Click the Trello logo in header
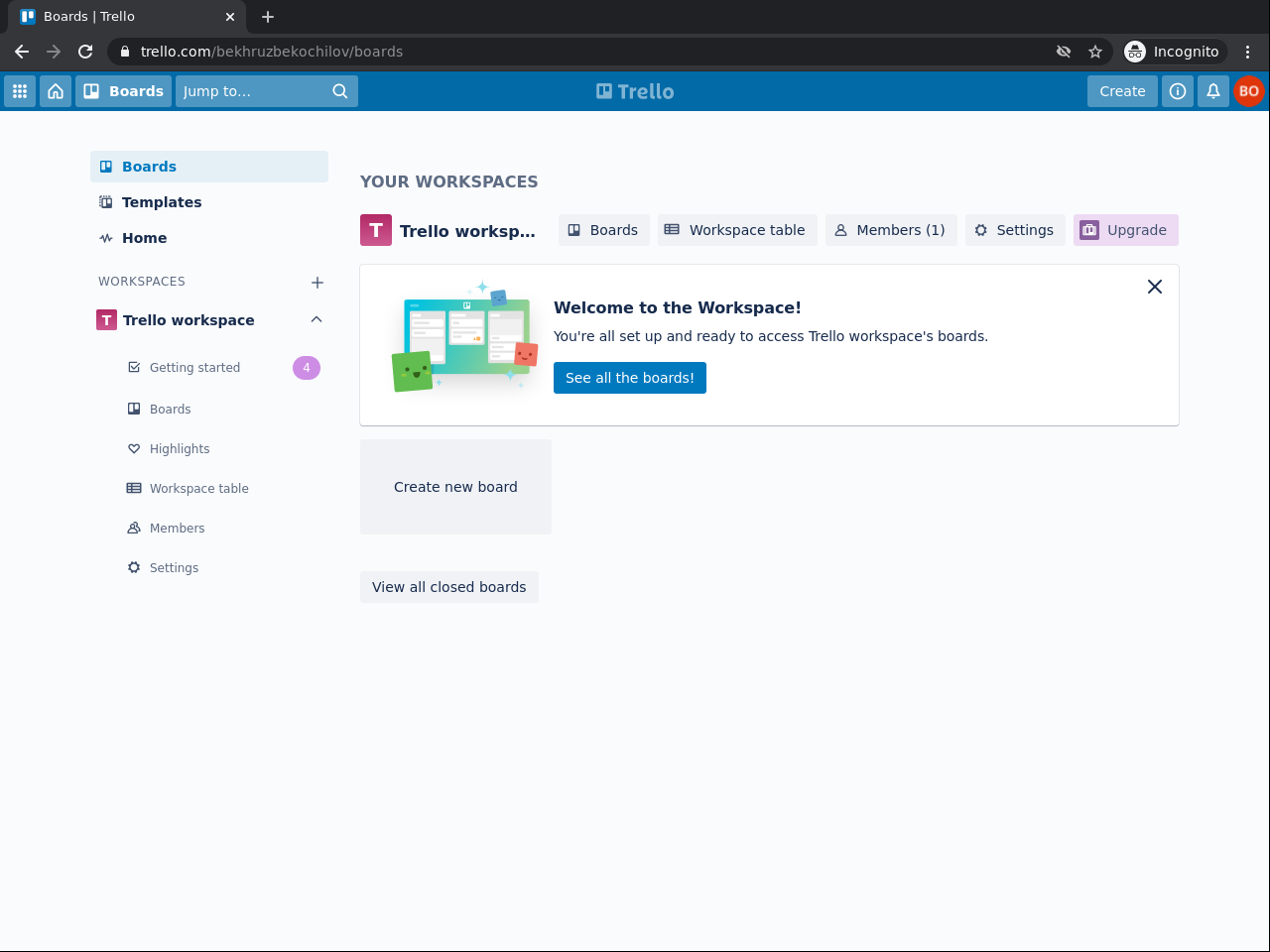This screenshot has width=1270, height=952. click(635, 91)
